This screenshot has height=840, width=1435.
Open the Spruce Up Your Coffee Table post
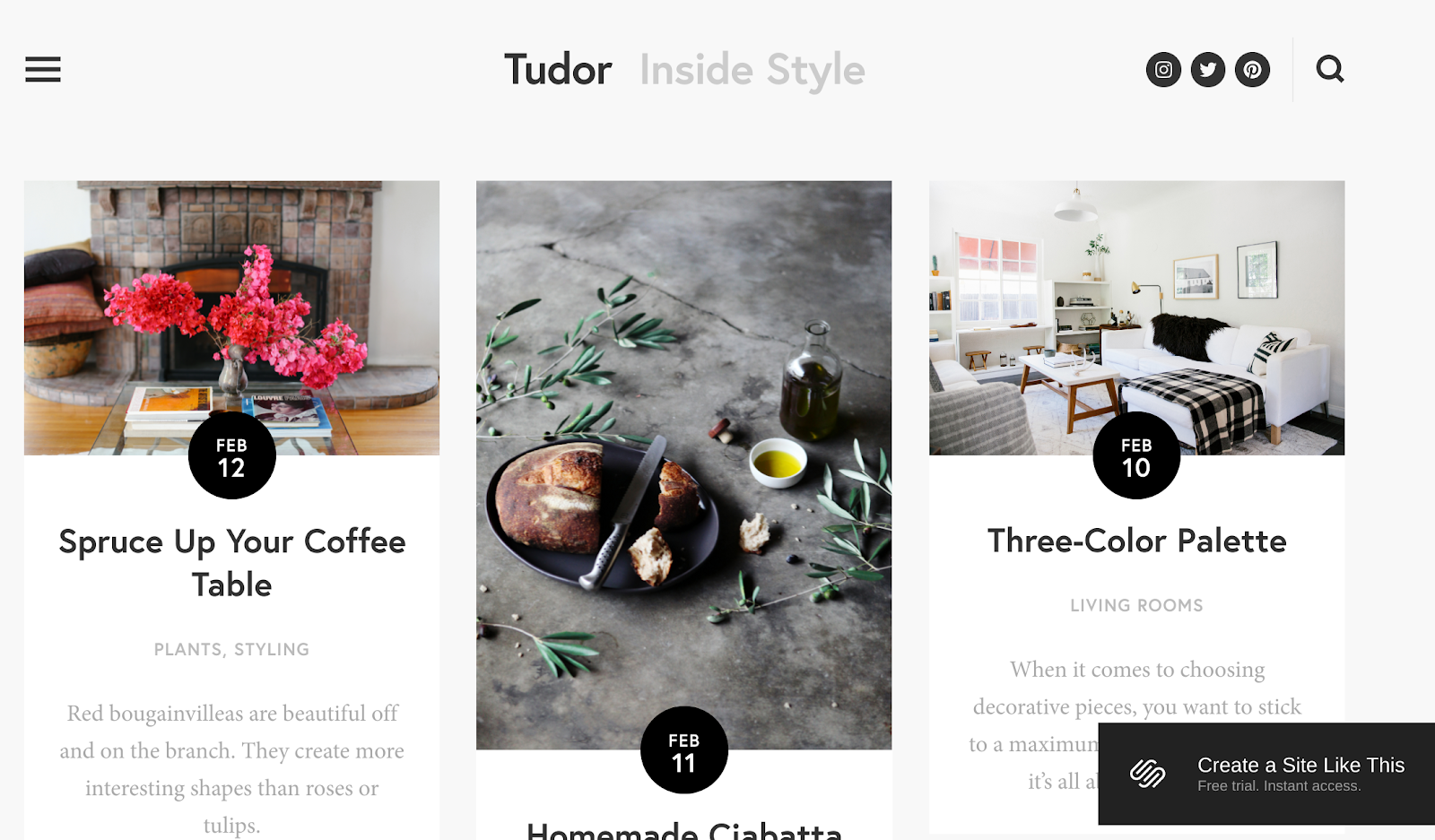pyautogui.click(x=232, y=563)
